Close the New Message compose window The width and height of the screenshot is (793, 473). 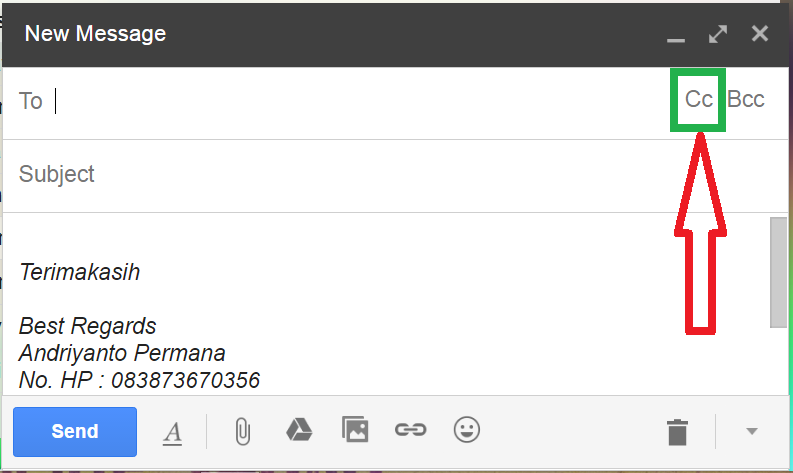coord(759,34)
